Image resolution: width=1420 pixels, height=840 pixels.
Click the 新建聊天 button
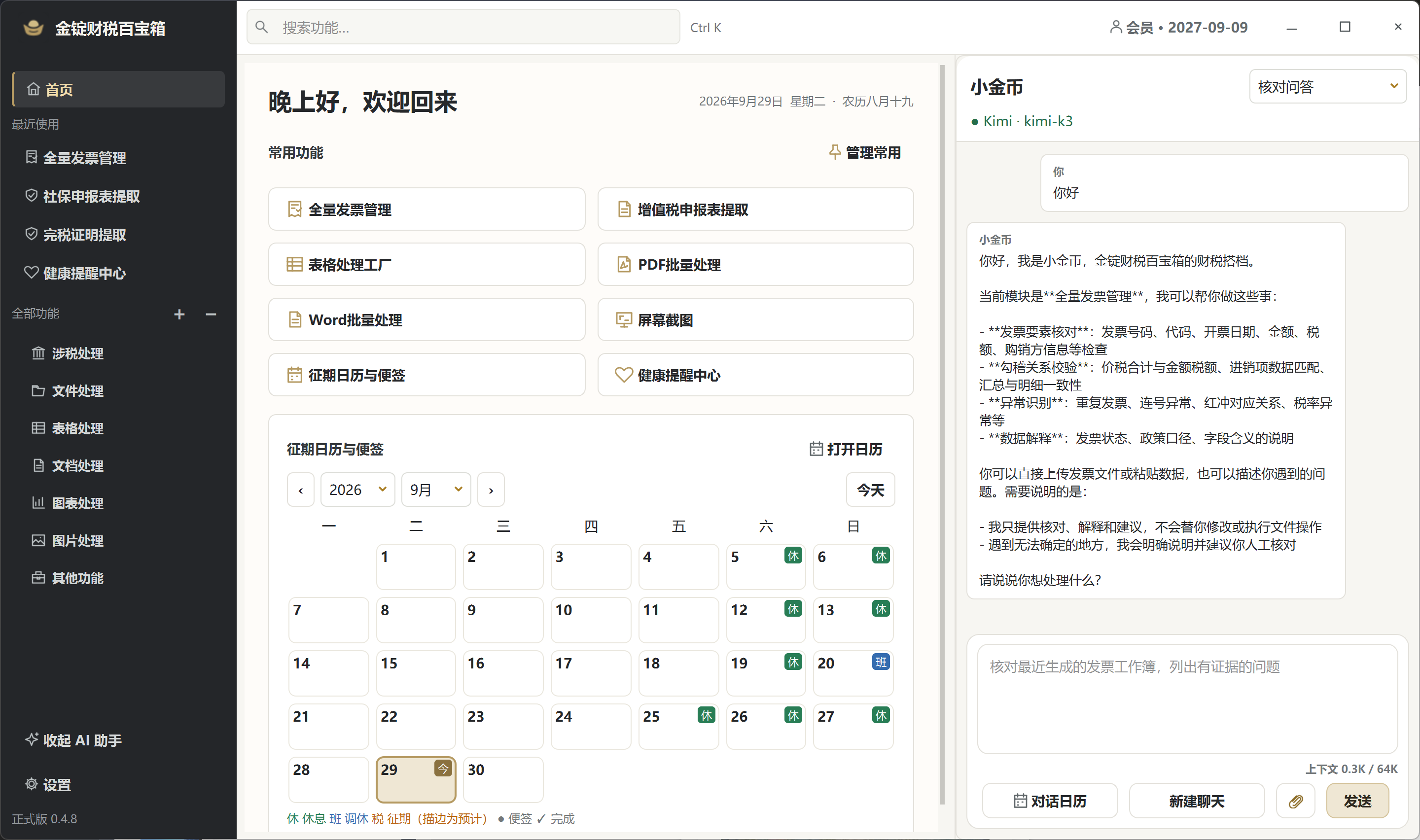(x=1197, y=801)
